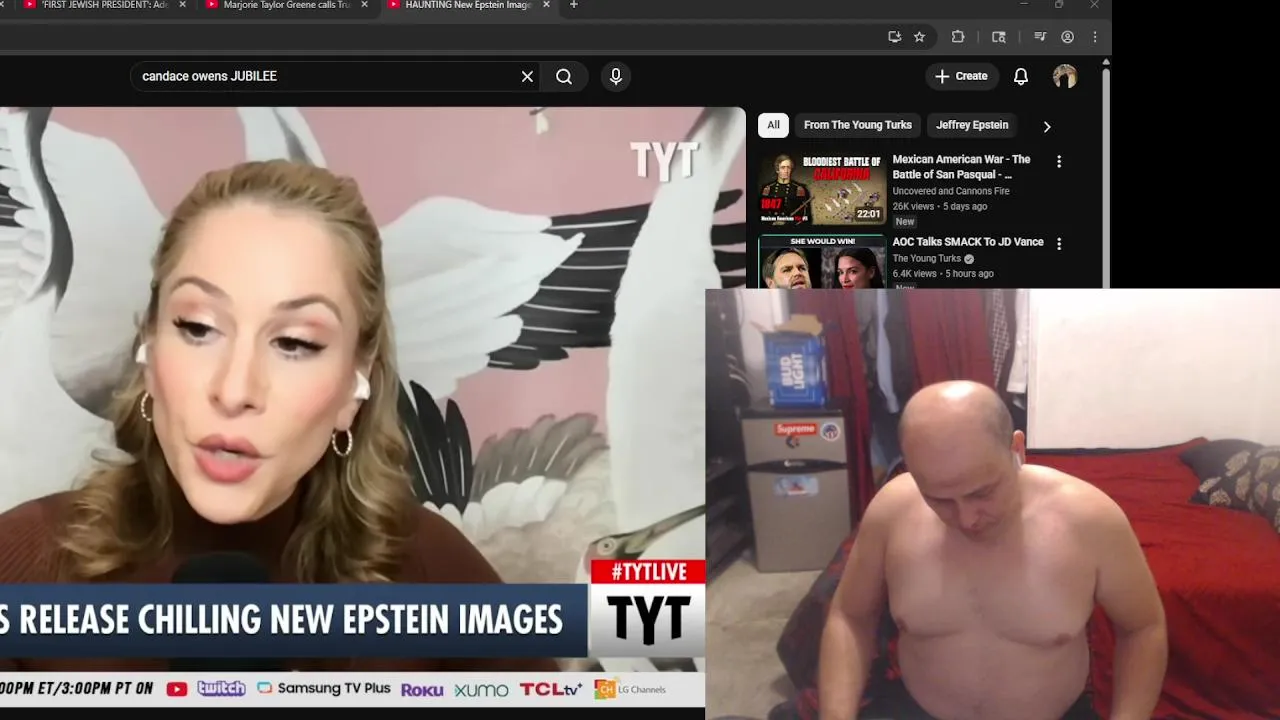Bookmark this page with the star icon
The height and width of the screenshot is (720, 1280).
click(919, 37)
